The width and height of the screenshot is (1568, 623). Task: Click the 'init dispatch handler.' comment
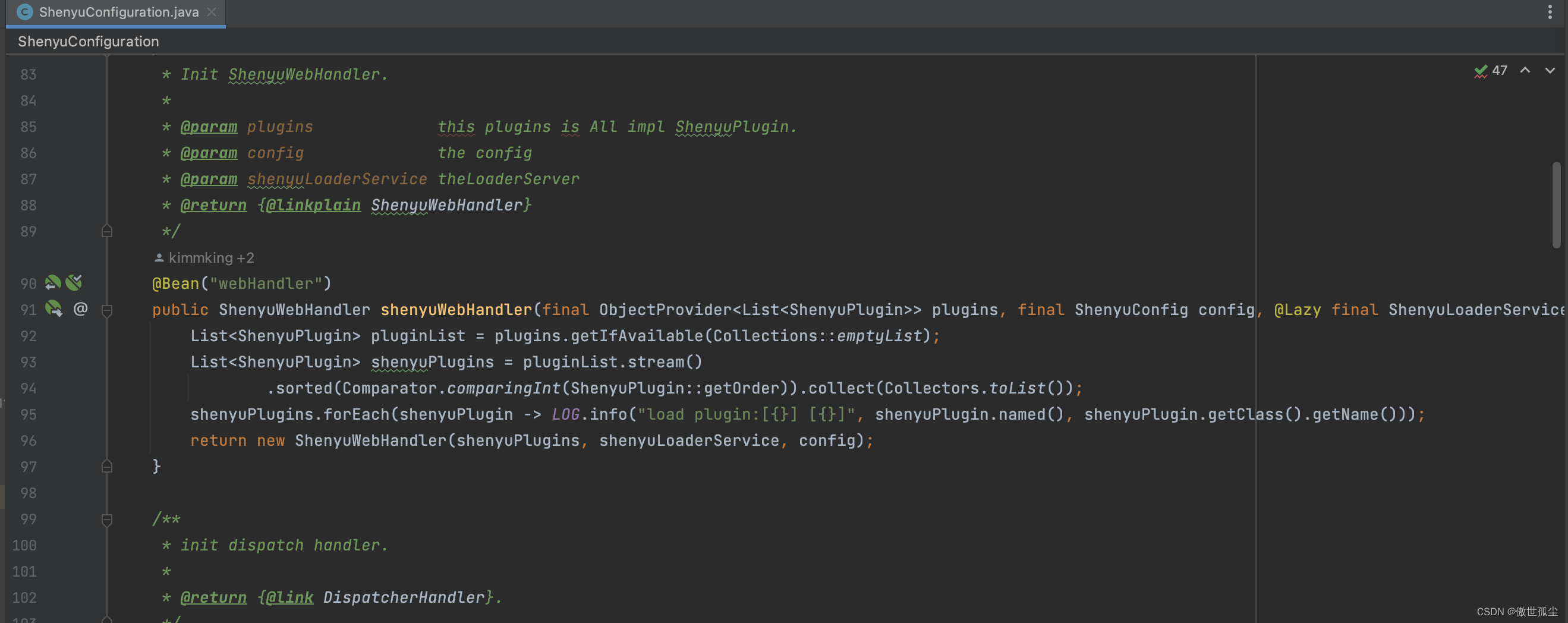[284, 545]
